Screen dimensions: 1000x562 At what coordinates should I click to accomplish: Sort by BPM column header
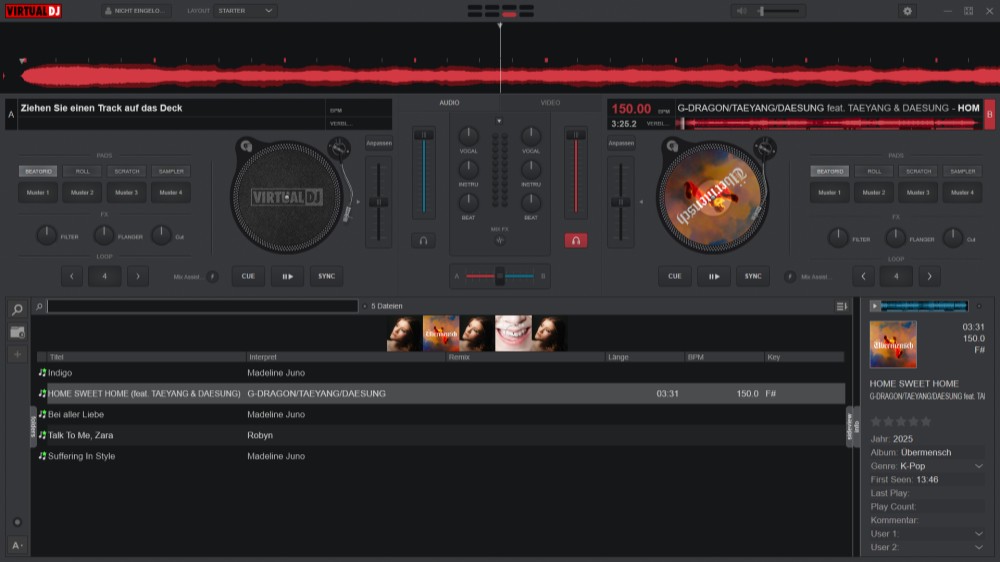click(x=724, y=357)
